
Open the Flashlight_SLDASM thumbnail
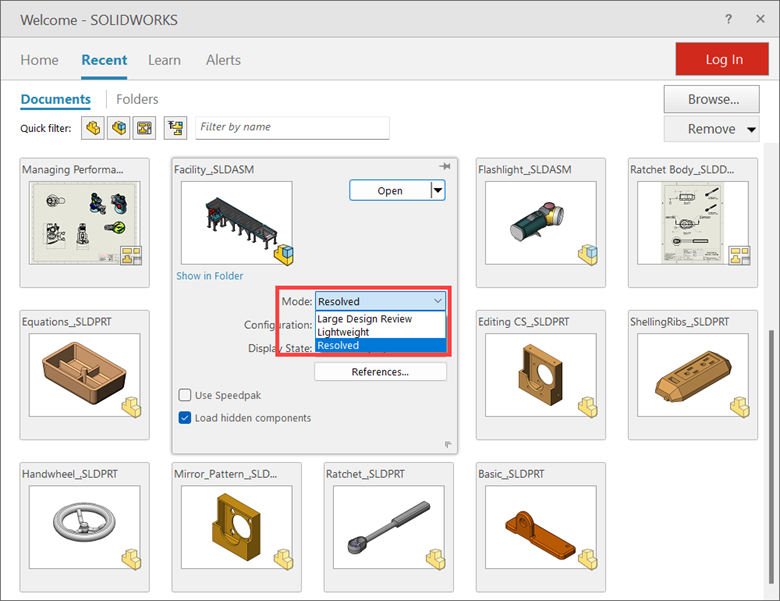[x=541, y=223]
